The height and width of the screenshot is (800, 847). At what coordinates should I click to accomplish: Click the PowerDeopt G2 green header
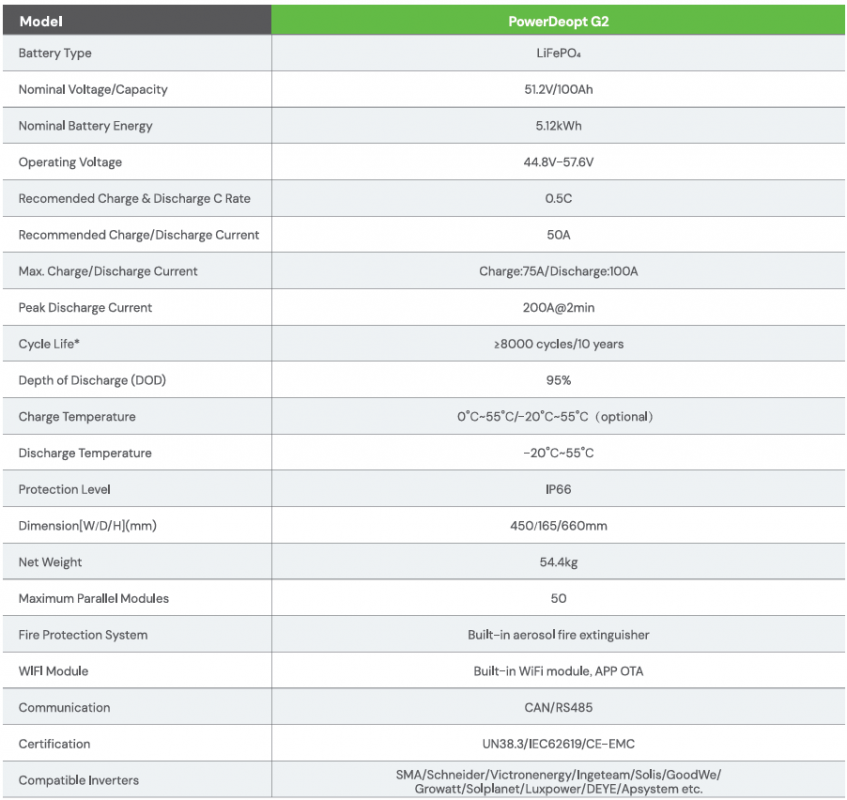point(558,20)
